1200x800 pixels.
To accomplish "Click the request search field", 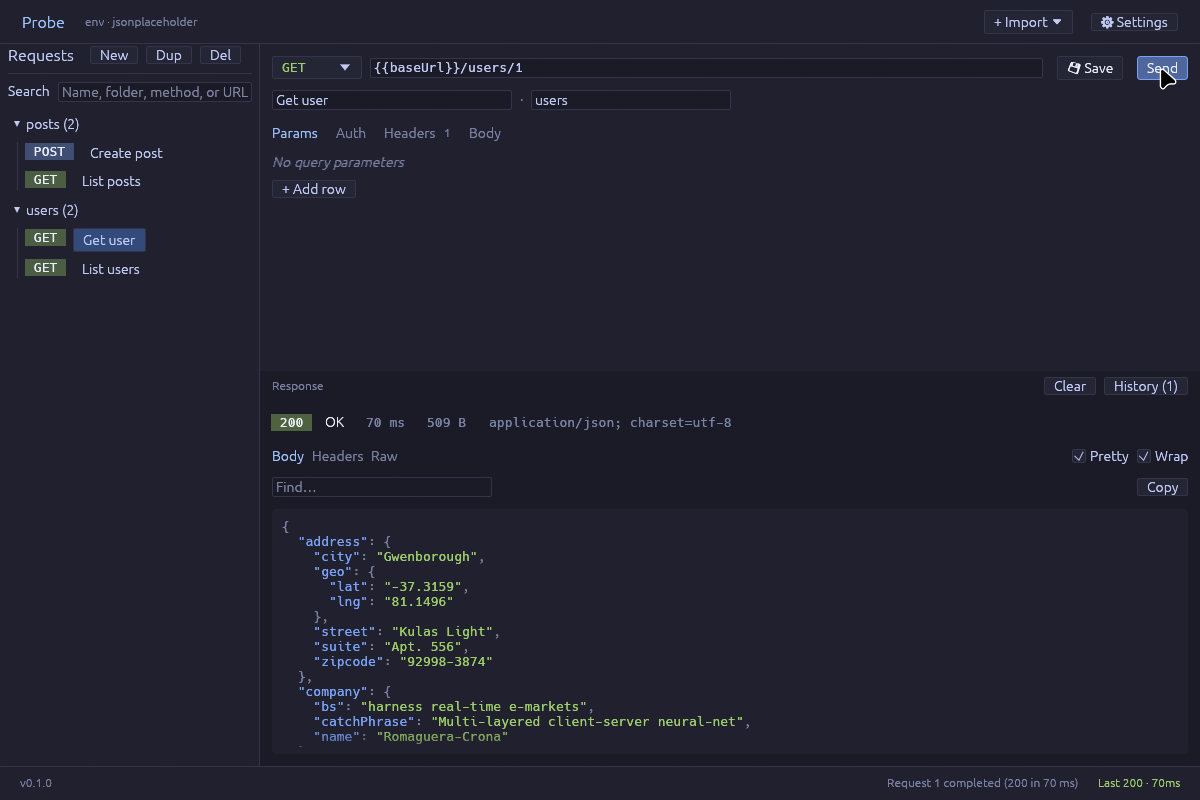I will (x=155, y=92).
